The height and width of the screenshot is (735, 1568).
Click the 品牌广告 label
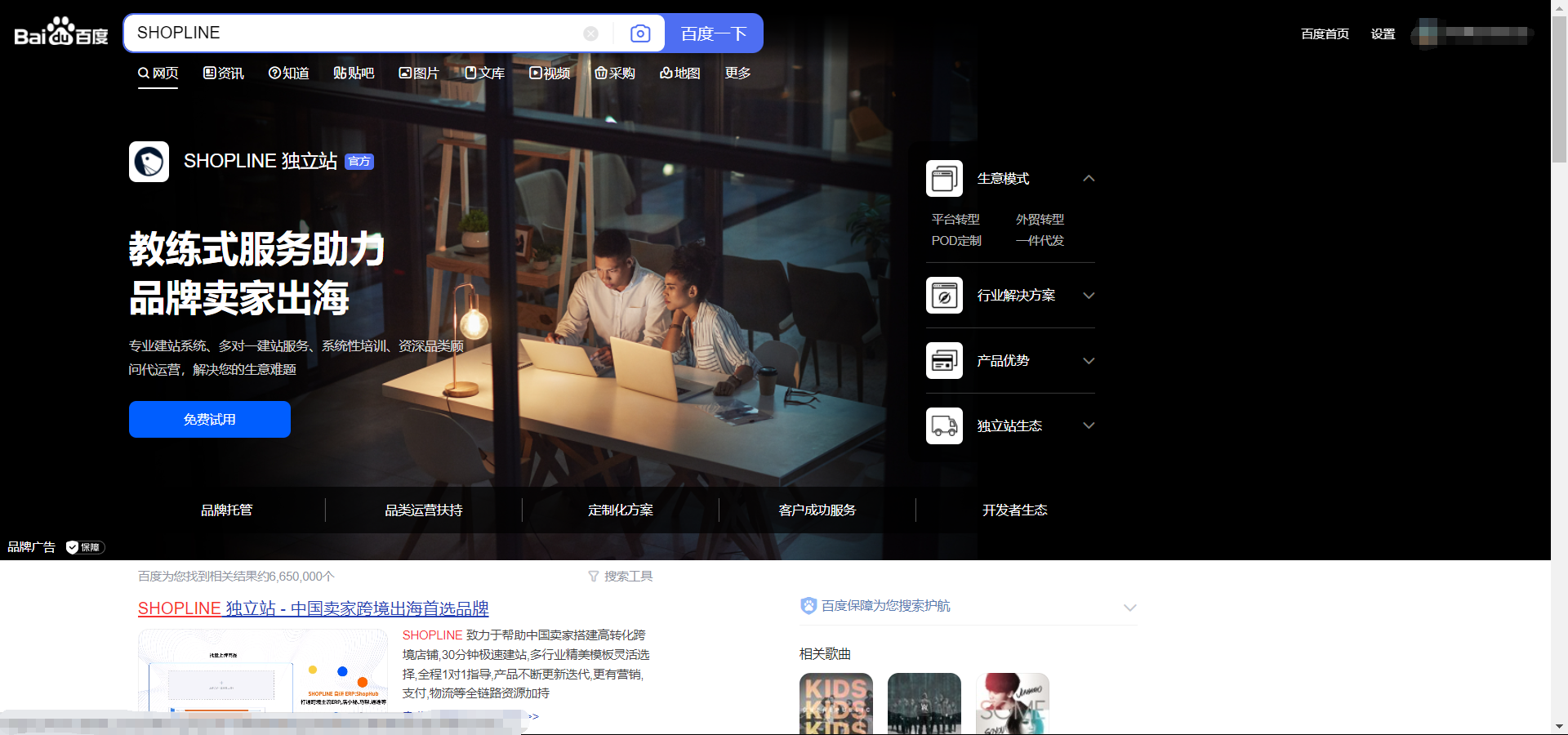pyautogui.click(x=31, y=547)
